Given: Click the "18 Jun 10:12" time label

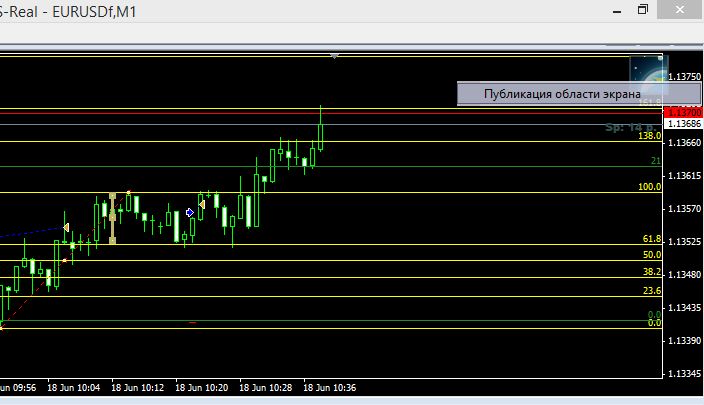Looking at the screenshot, I should coord(137,388).
